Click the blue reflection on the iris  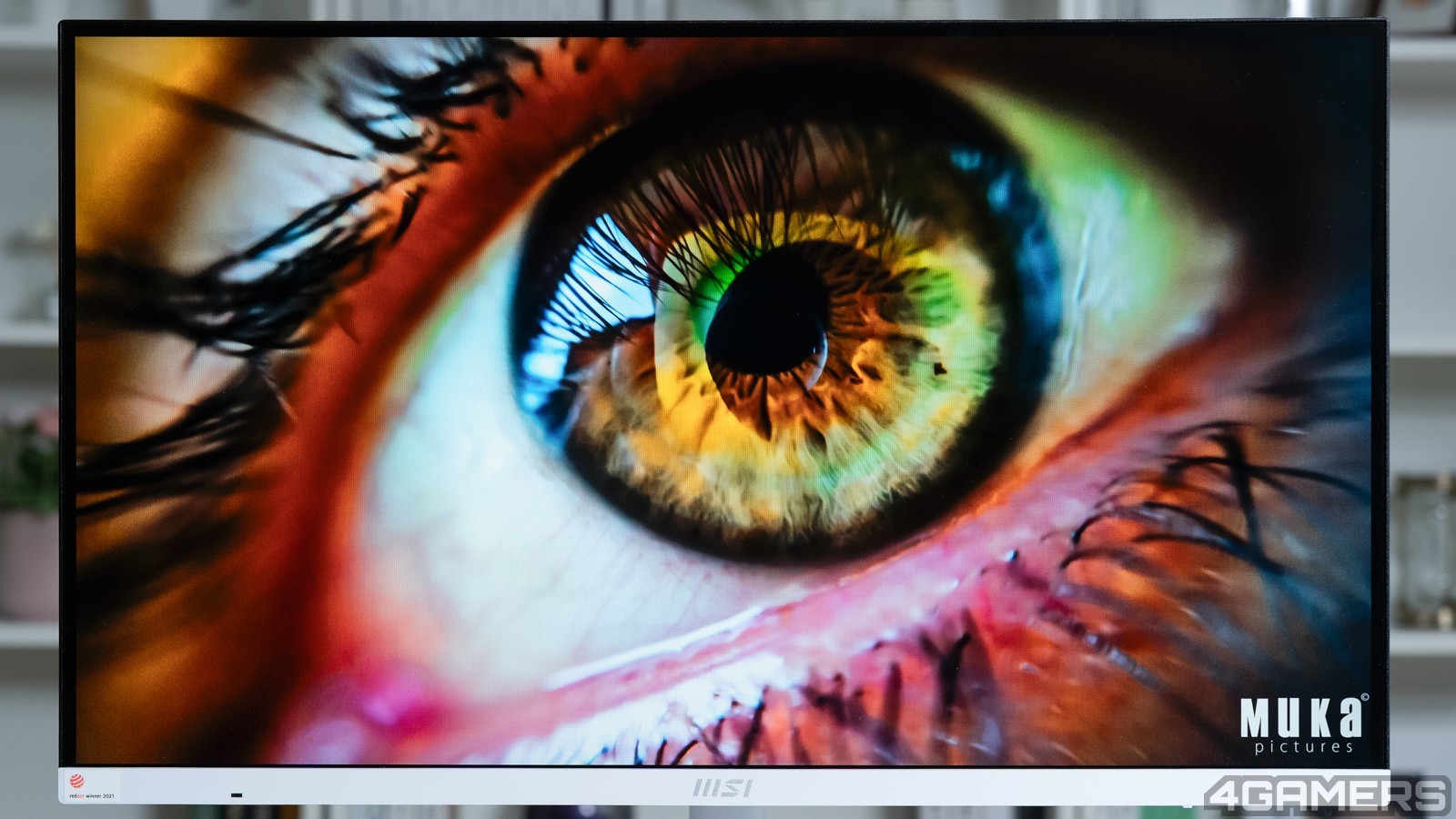(x=582, y=273)
